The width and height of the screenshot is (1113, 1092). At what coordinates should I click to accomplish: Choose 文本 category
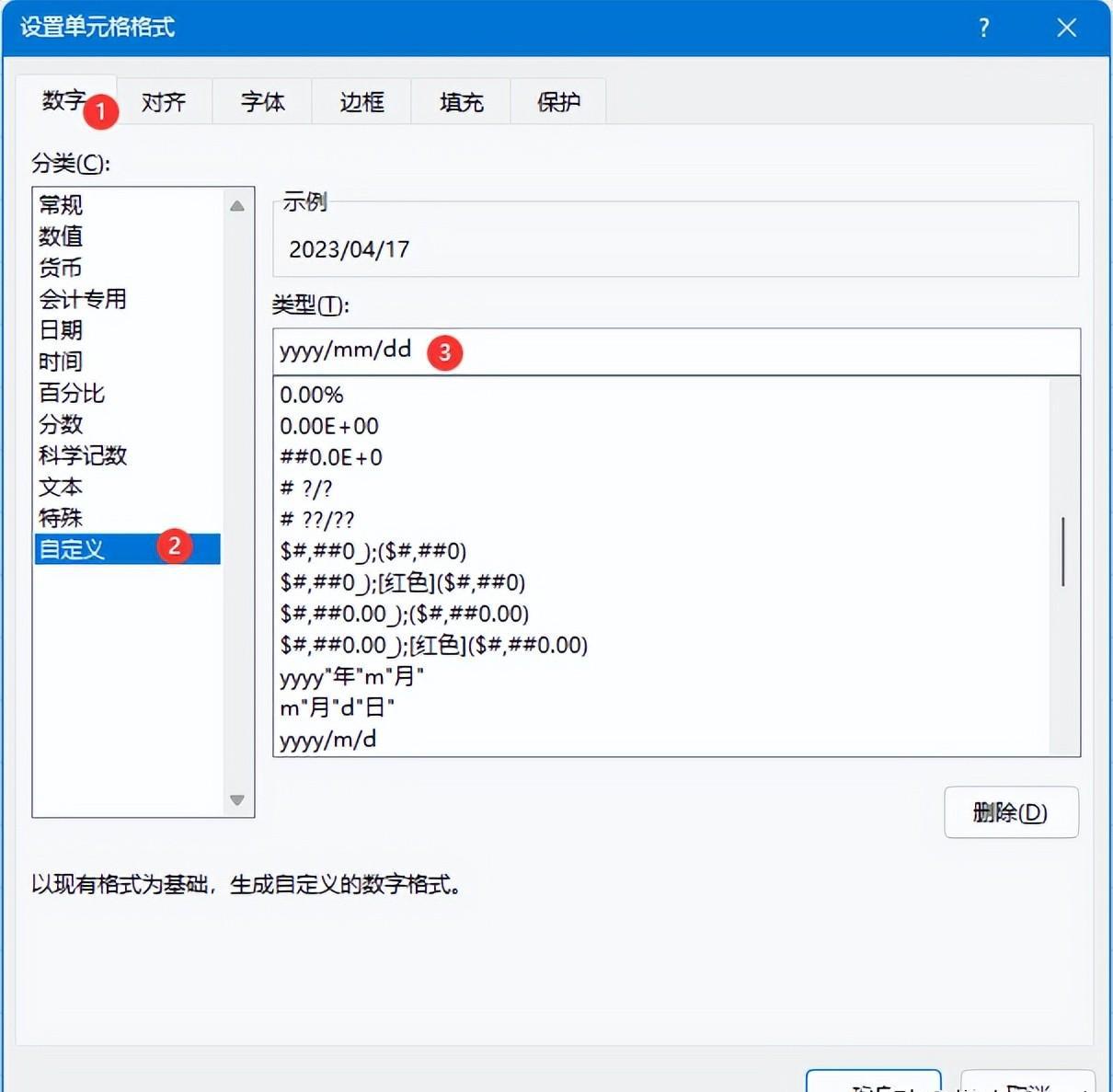pos(127,486)
